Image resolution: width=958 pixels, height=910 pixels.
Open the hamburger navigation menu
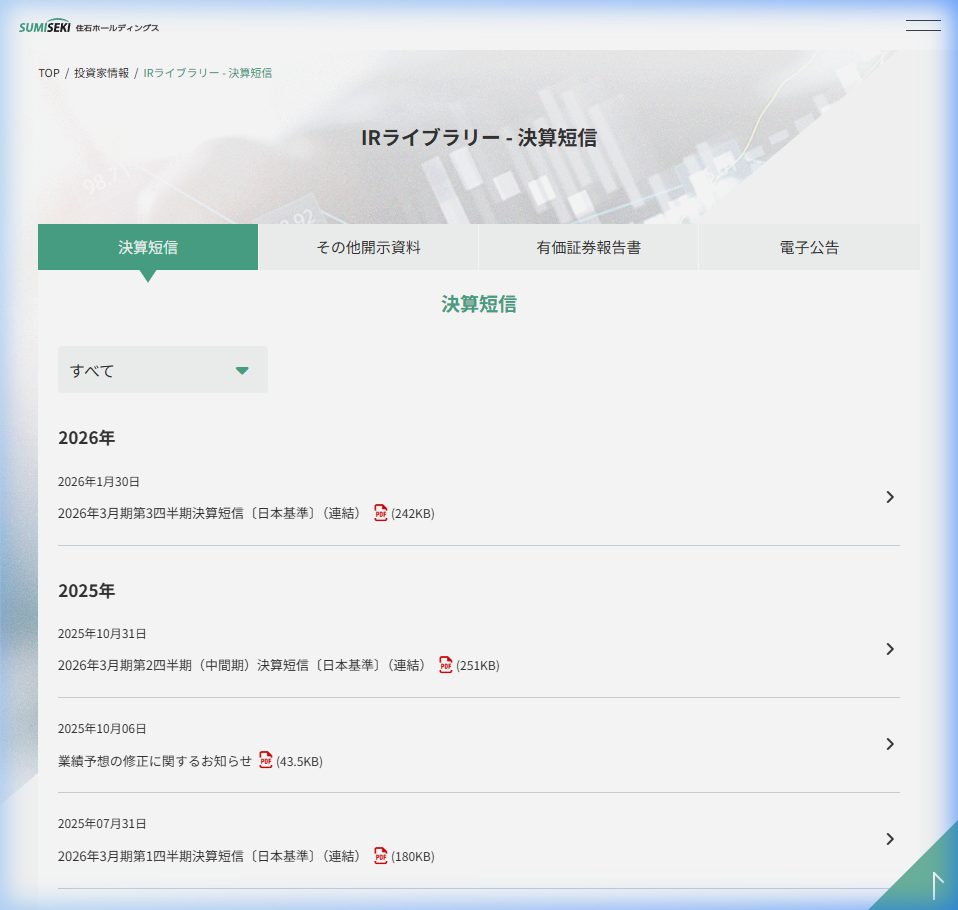pos(921,26)
